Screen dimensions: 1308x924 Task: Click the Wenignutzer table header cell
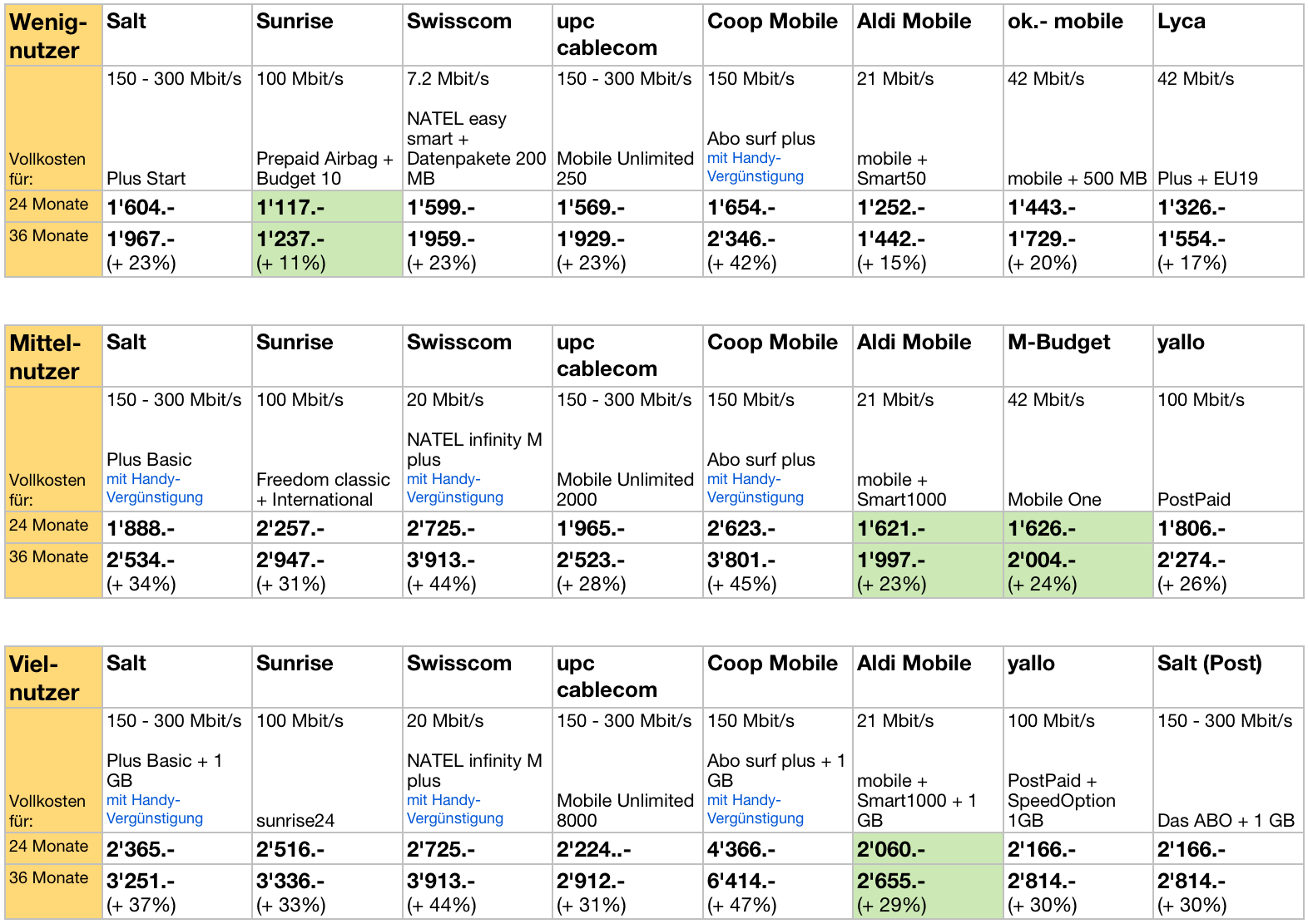[x=53, y=36]
